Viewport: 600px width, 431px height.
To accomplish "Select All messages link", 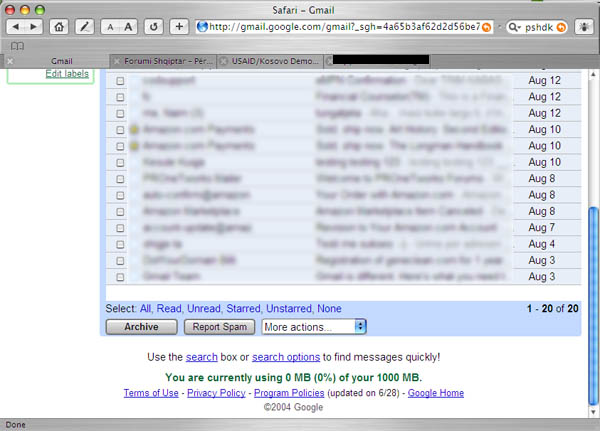I will point(145,309).
